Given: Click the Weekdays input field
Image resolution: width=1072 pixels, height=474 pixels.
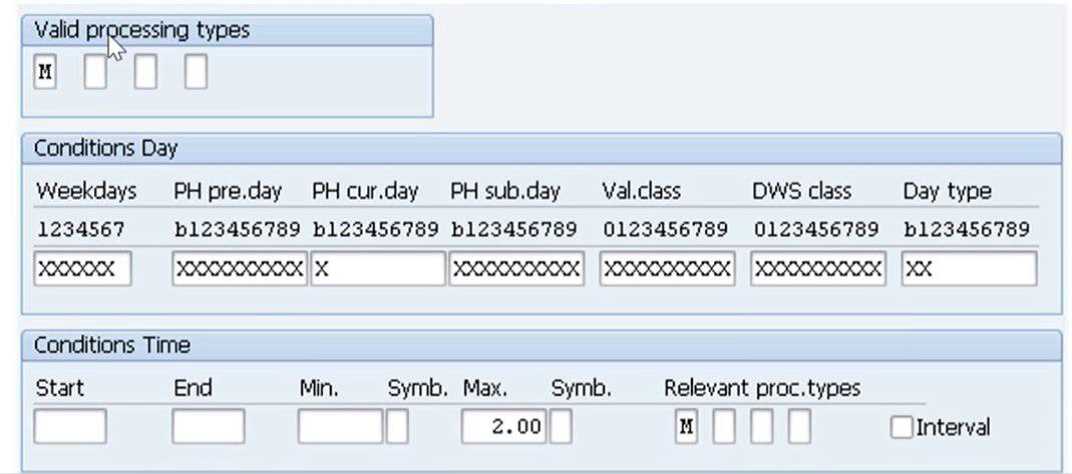Looking at the screenshot, I should point(82,269).
